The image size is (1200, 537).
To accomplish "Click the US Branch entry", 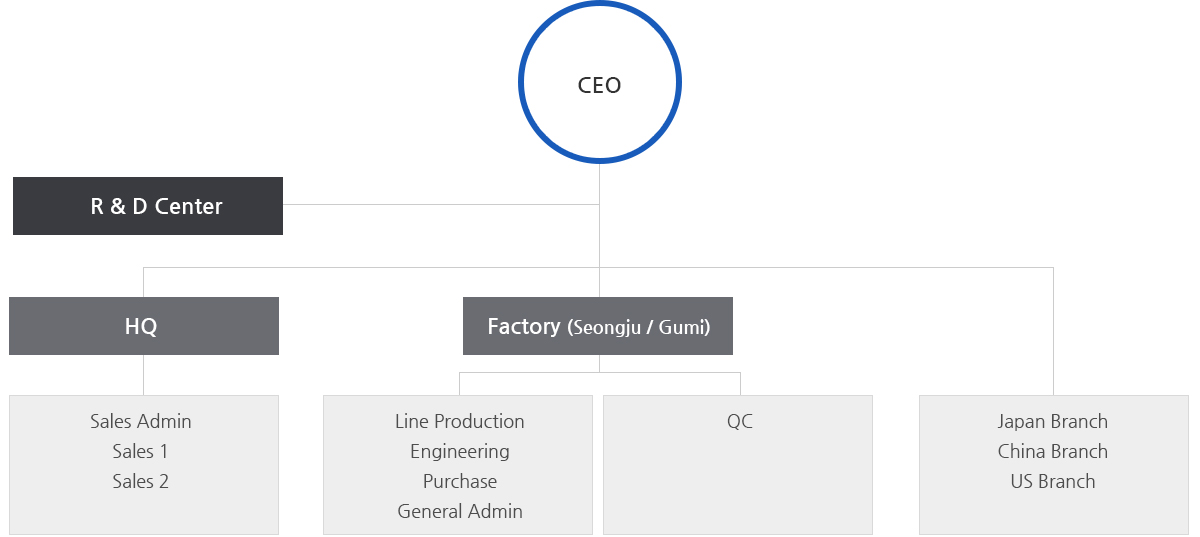I will 1053,481.
